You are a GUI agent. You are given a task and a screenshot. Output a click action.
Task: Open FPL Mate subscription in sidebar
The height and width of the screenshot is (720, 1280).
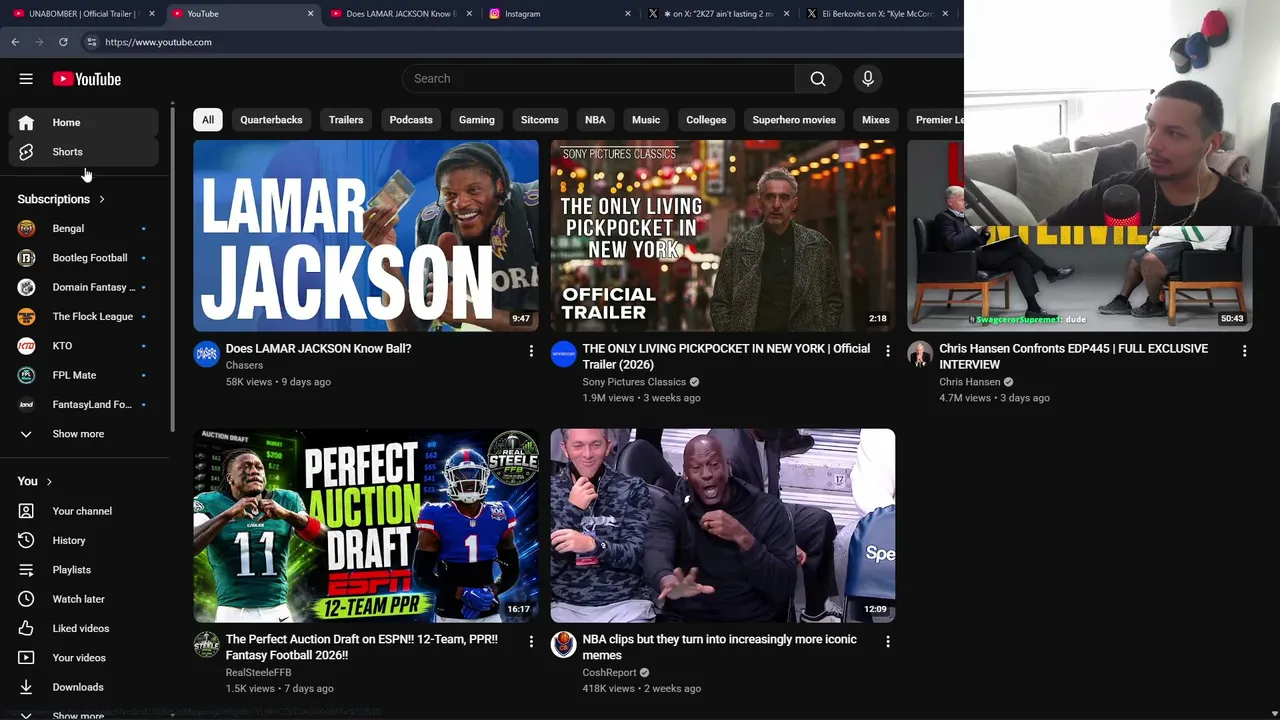(84, 375)
